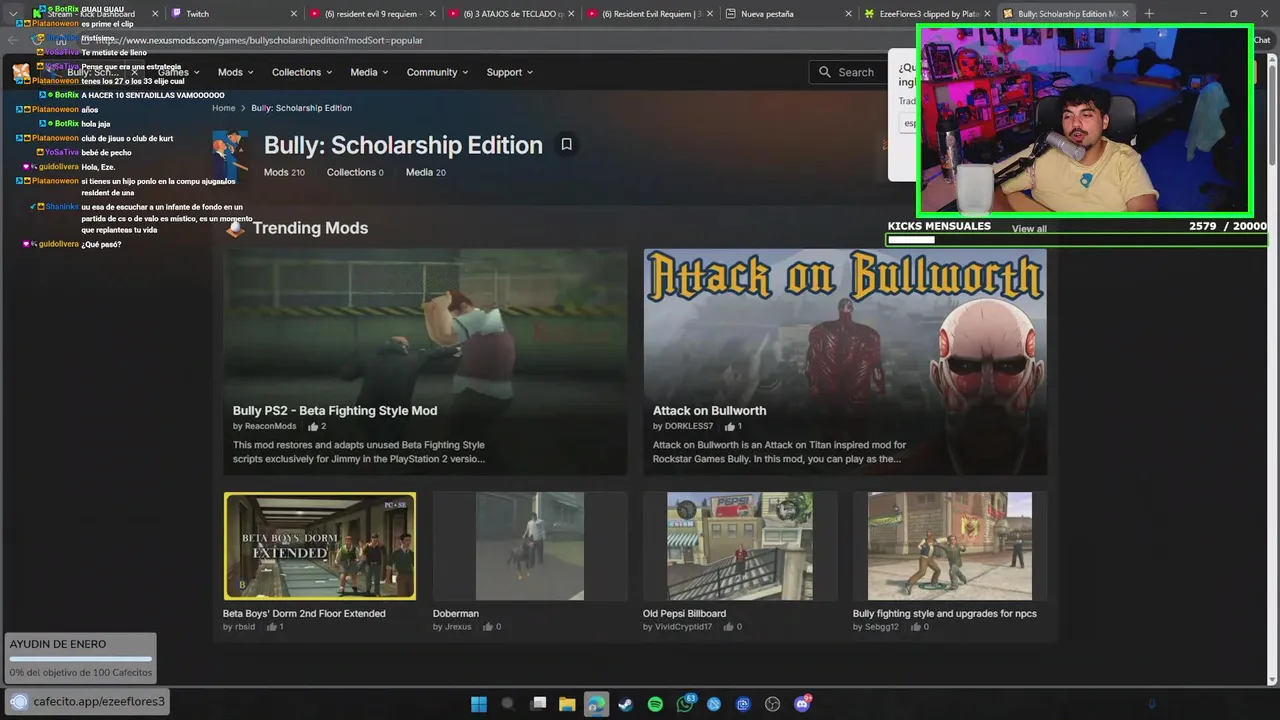1280x720 pixels.
Task: Click the Nexus Mods Search field
Action: (848, 72)
